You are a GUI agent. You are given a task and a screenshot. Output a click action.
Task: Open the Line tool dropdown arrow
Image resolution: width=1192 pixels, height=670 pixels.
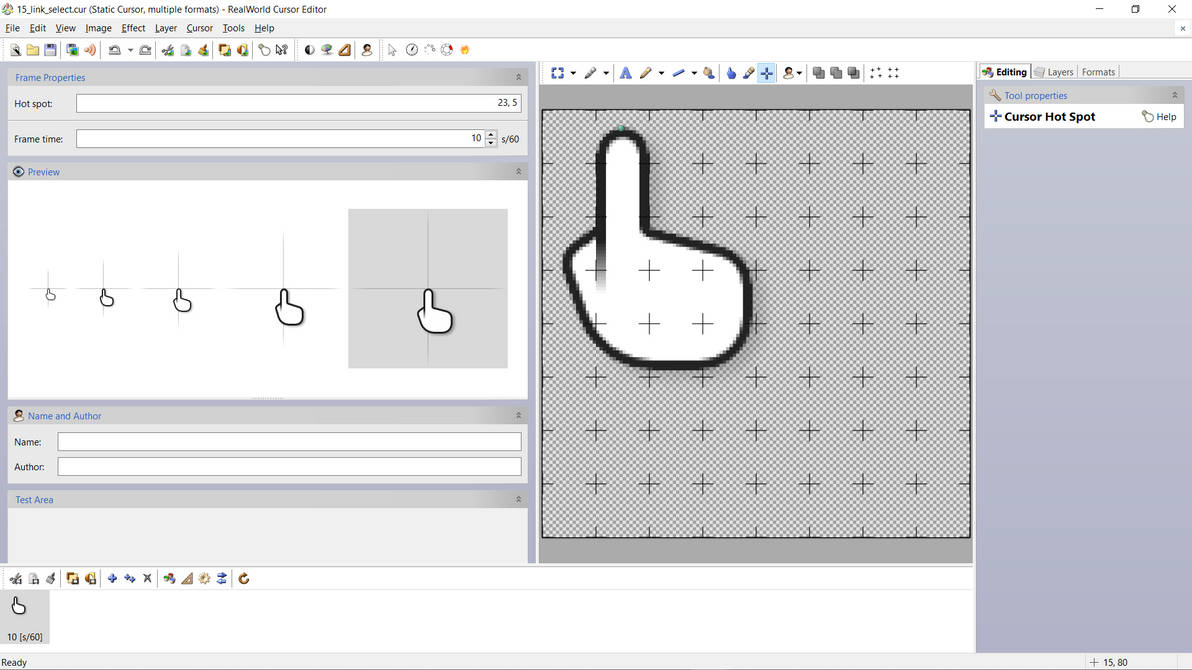(694, 72)
